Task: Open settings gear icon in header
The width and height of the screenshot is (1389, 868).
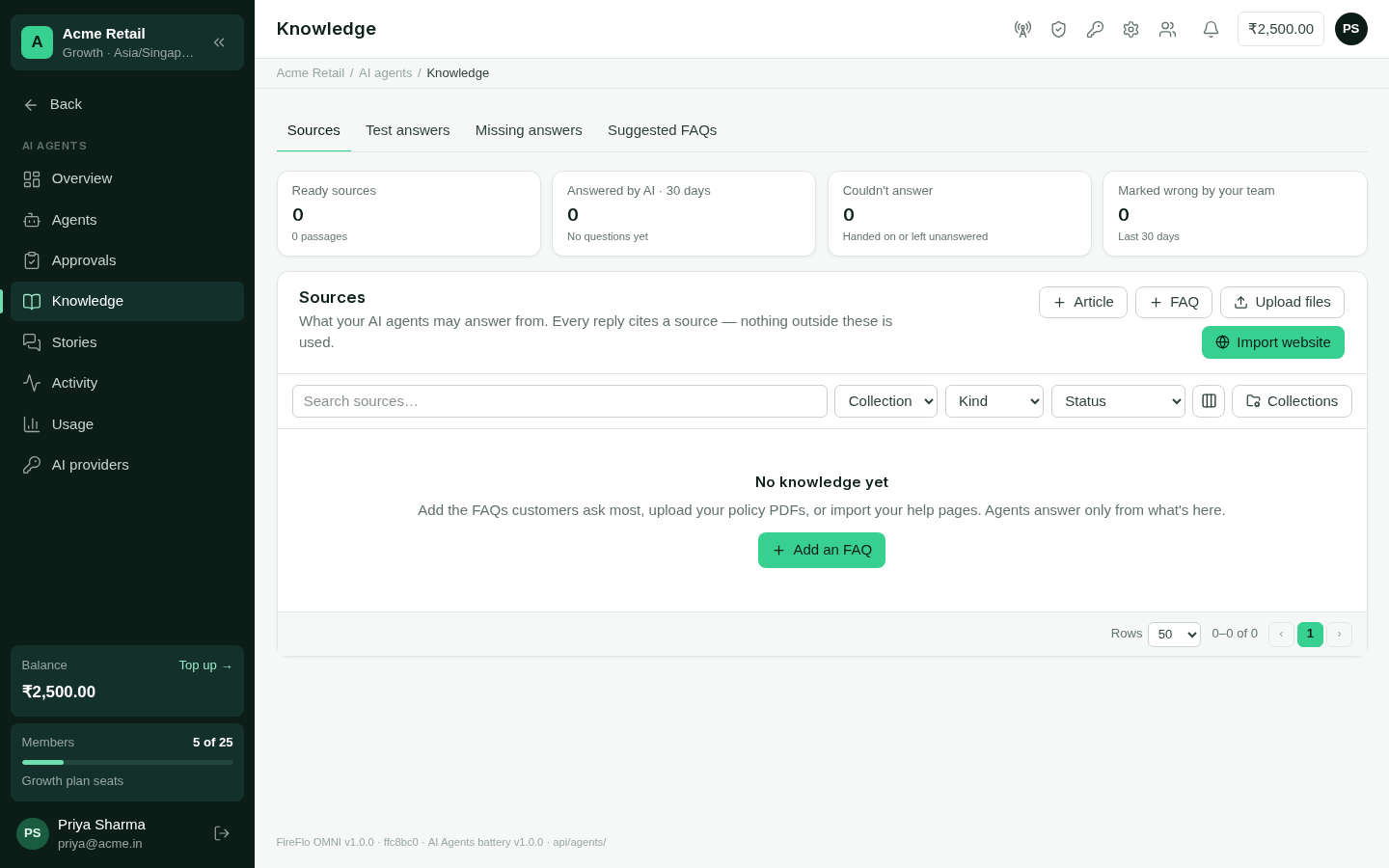Action: click(x=1130, y=29)
